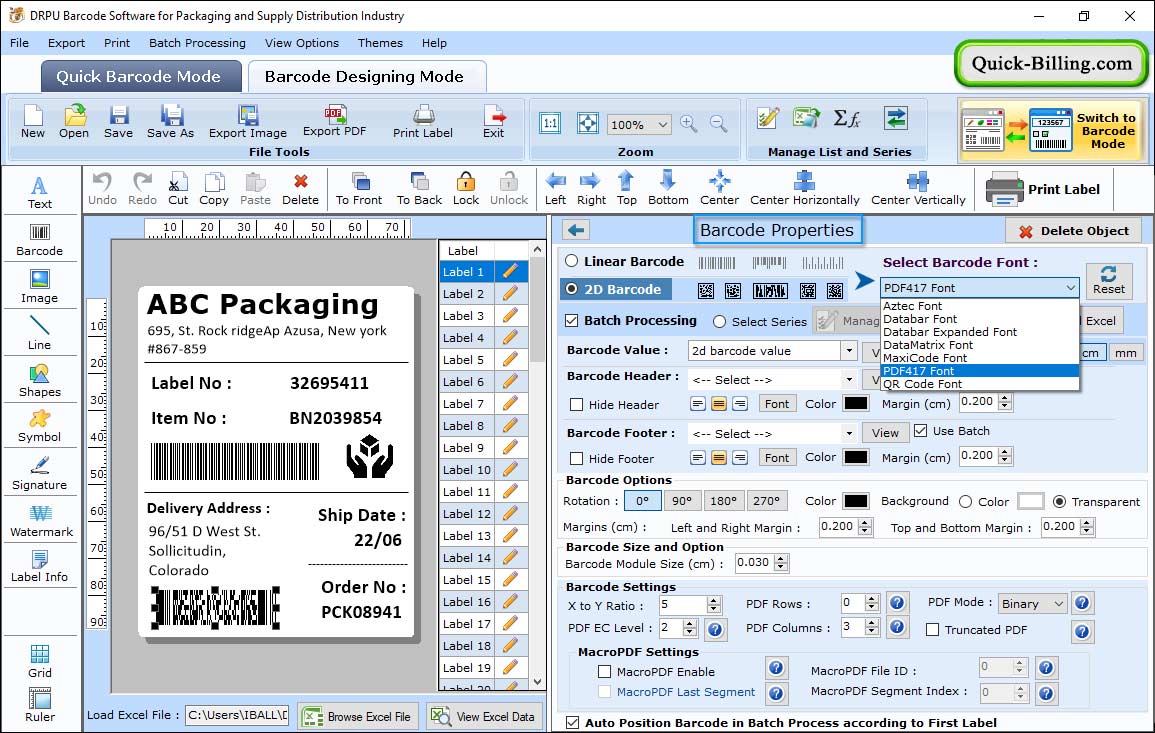Open the Batch Processing menu

(197, 43)
